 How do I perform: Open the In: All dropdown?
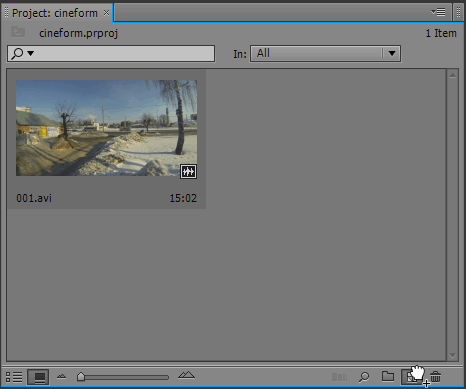[325, 53]
